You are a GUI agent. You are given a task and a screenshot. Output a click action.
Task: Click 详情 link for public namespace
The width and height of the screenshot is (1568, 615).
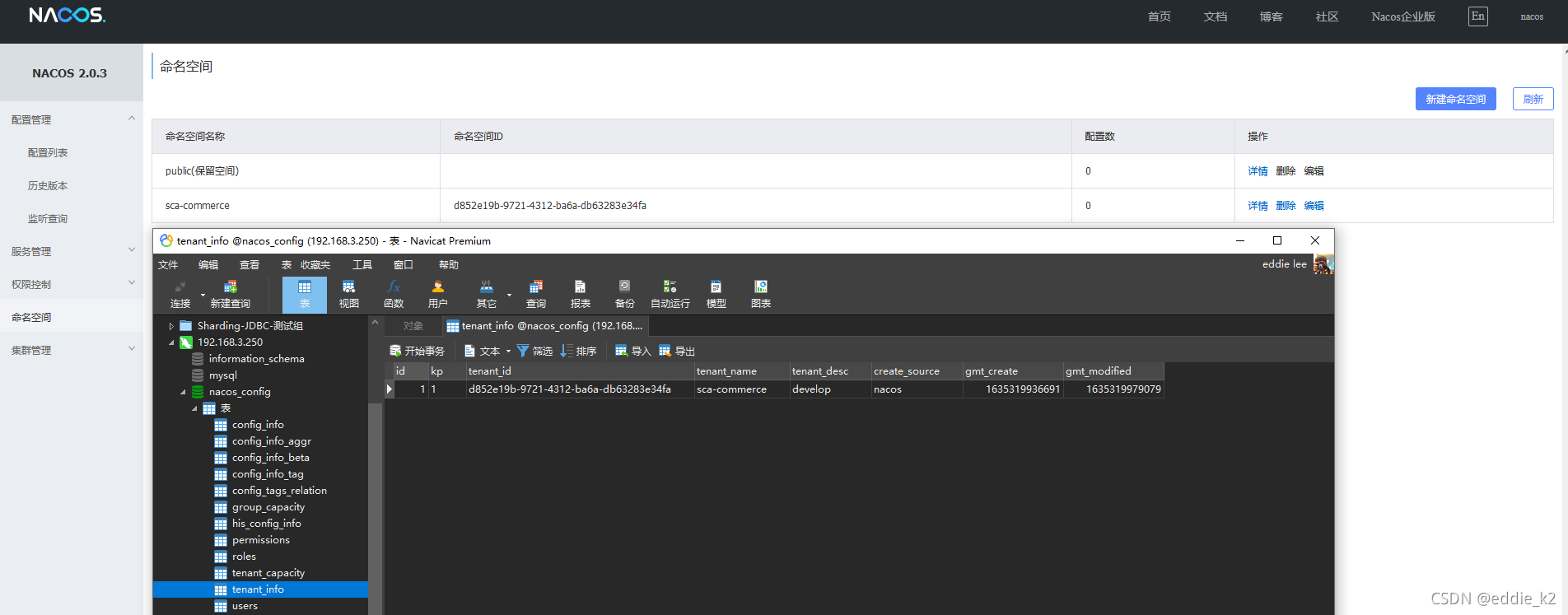pos(1258,171)
